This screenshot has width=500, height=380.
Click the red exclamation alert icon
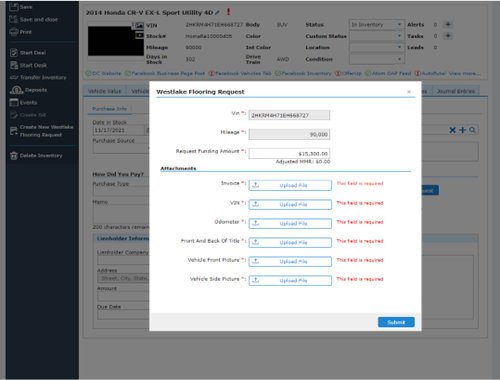click(228, 12)
